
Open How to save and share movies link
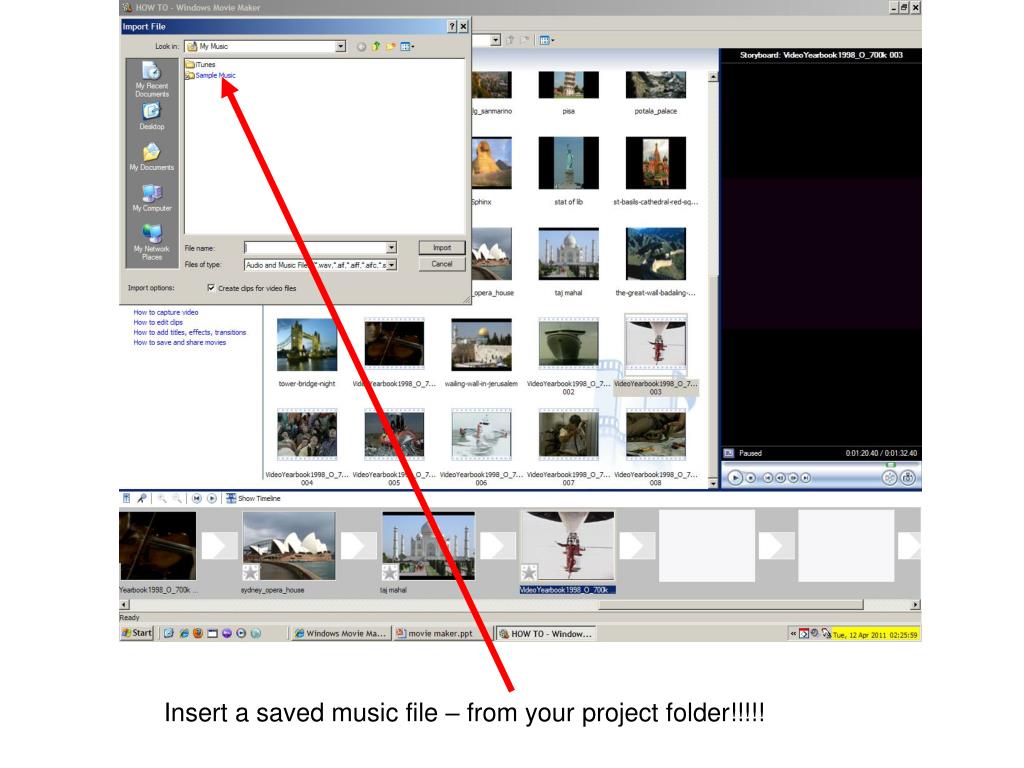click(x=180, y=342)
